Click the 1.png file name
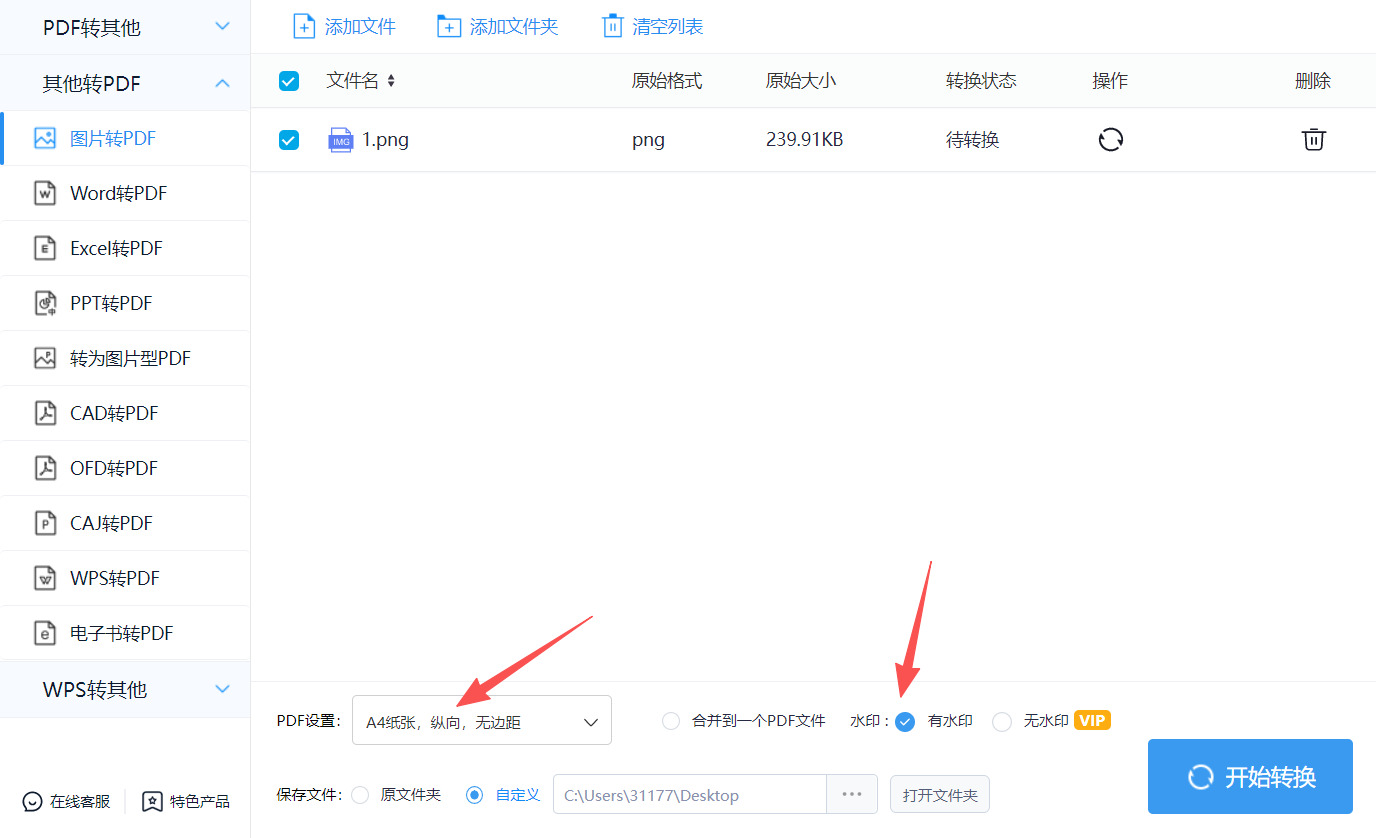 (x=385, y=140)
